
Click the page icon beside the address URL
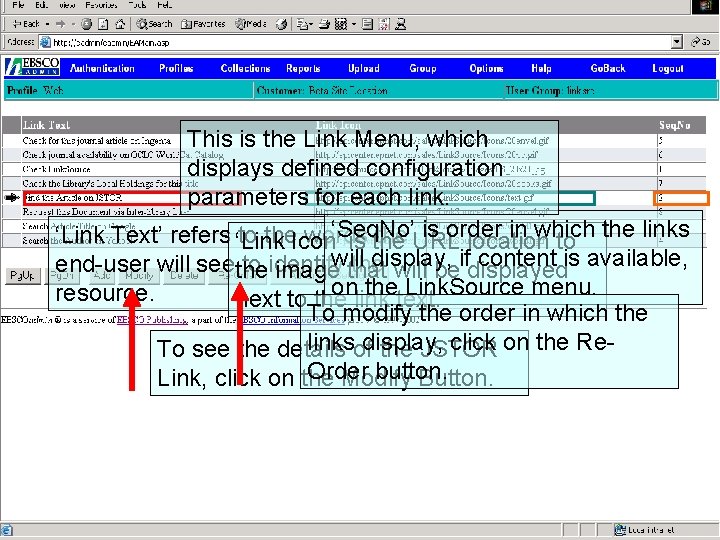45,42
